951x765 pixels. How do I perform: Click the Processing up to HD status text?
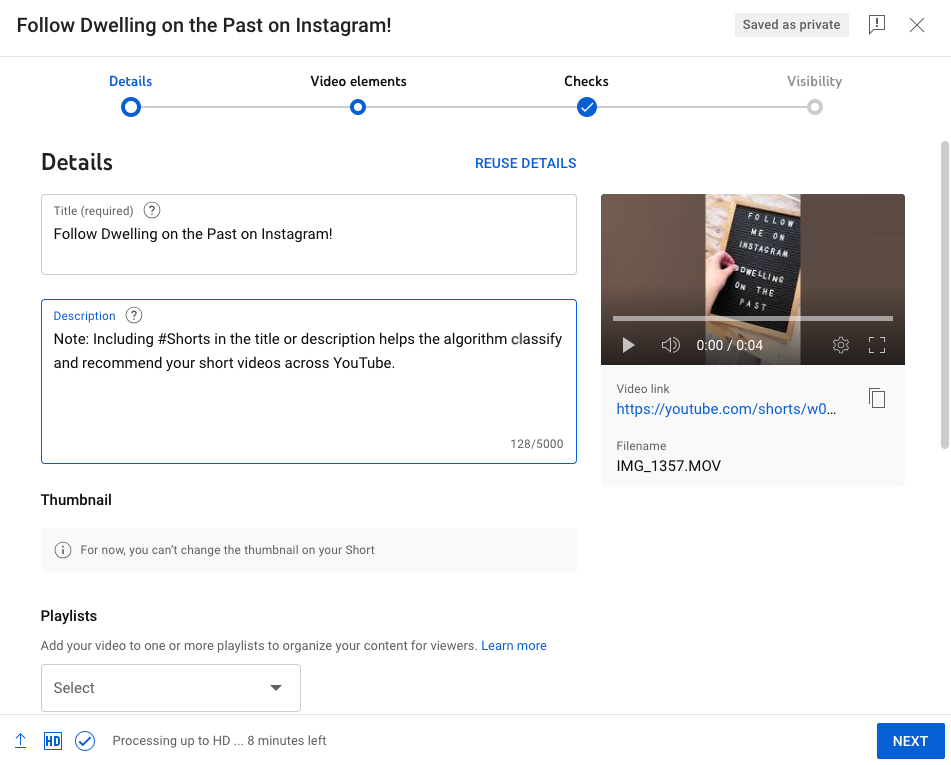click(219, 741)
